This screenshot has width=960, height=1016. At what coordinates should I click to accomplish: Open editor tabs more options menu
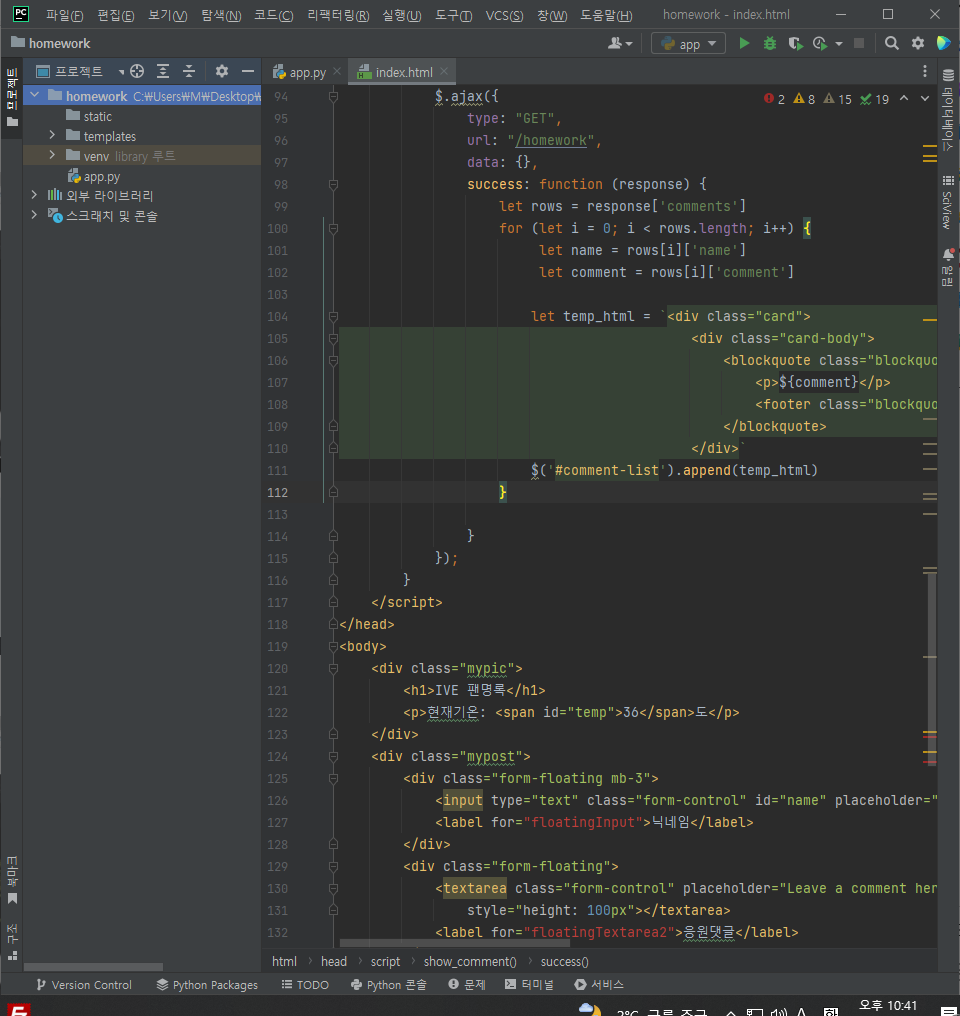pyautogui.click(x=925, y=71)
